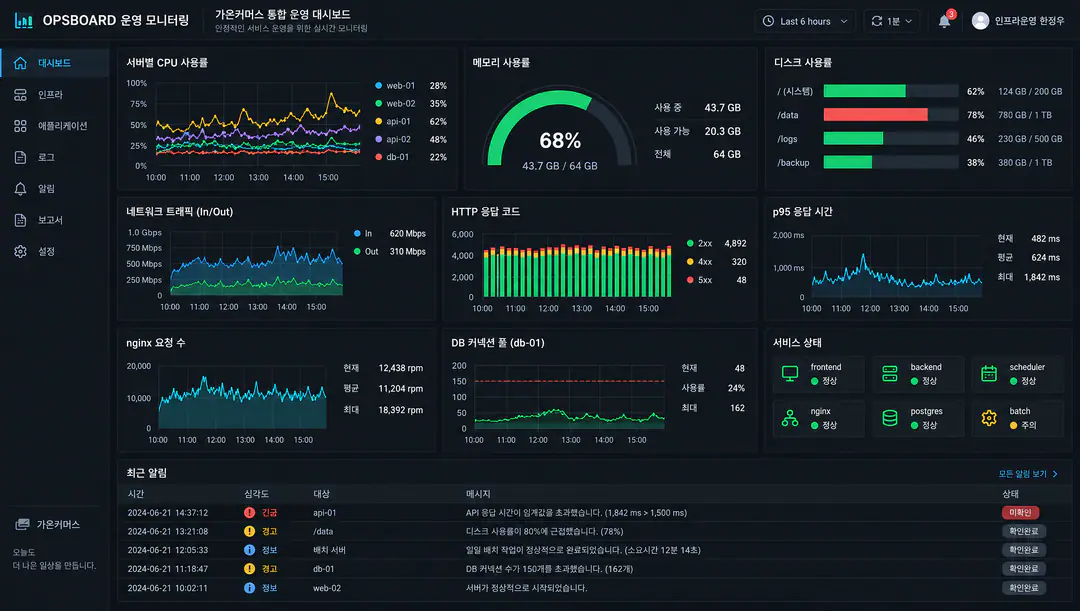The height and width of the screenshot is (611, 1080).
Task: Click the batch gear icon
Action: tap(988, 417)
